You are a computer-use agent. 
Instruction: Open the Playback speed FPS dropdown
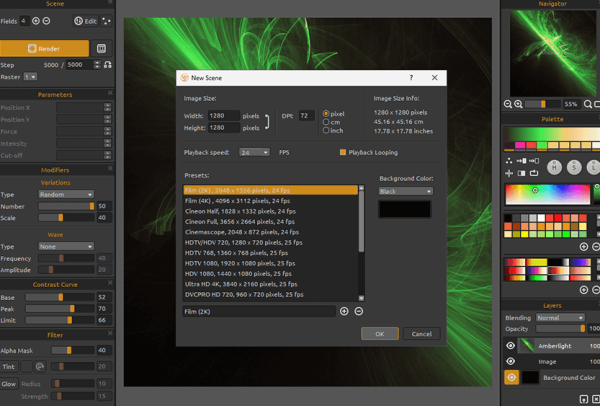pos(254,152)
